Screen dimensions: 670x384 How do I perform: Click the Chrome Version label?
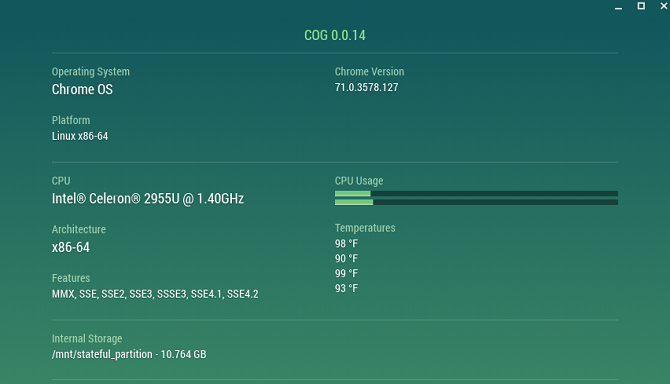369,72
